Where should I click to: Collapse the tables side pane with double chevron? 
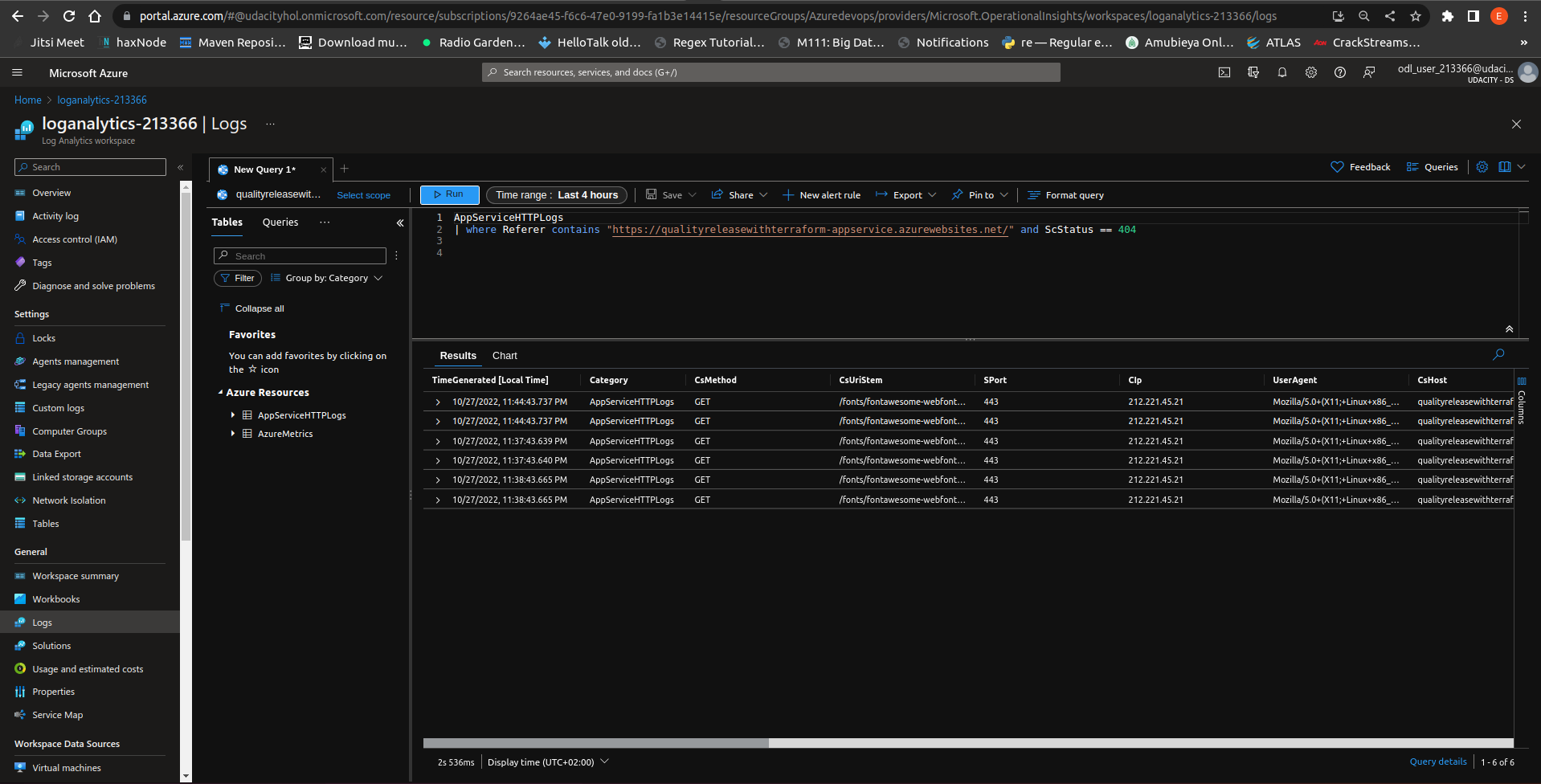click(400, 223)
